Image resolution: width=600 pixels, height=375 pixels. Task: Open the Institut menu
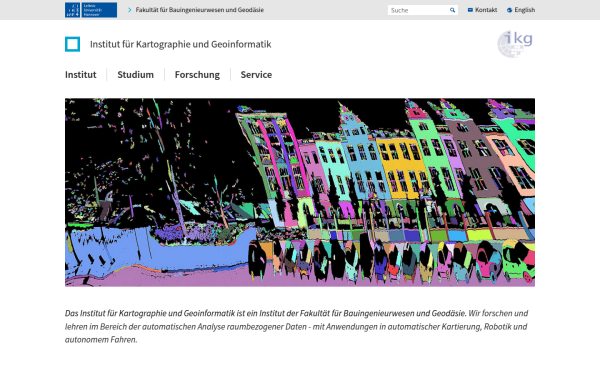pyautogui.click(x=80, y=75)
